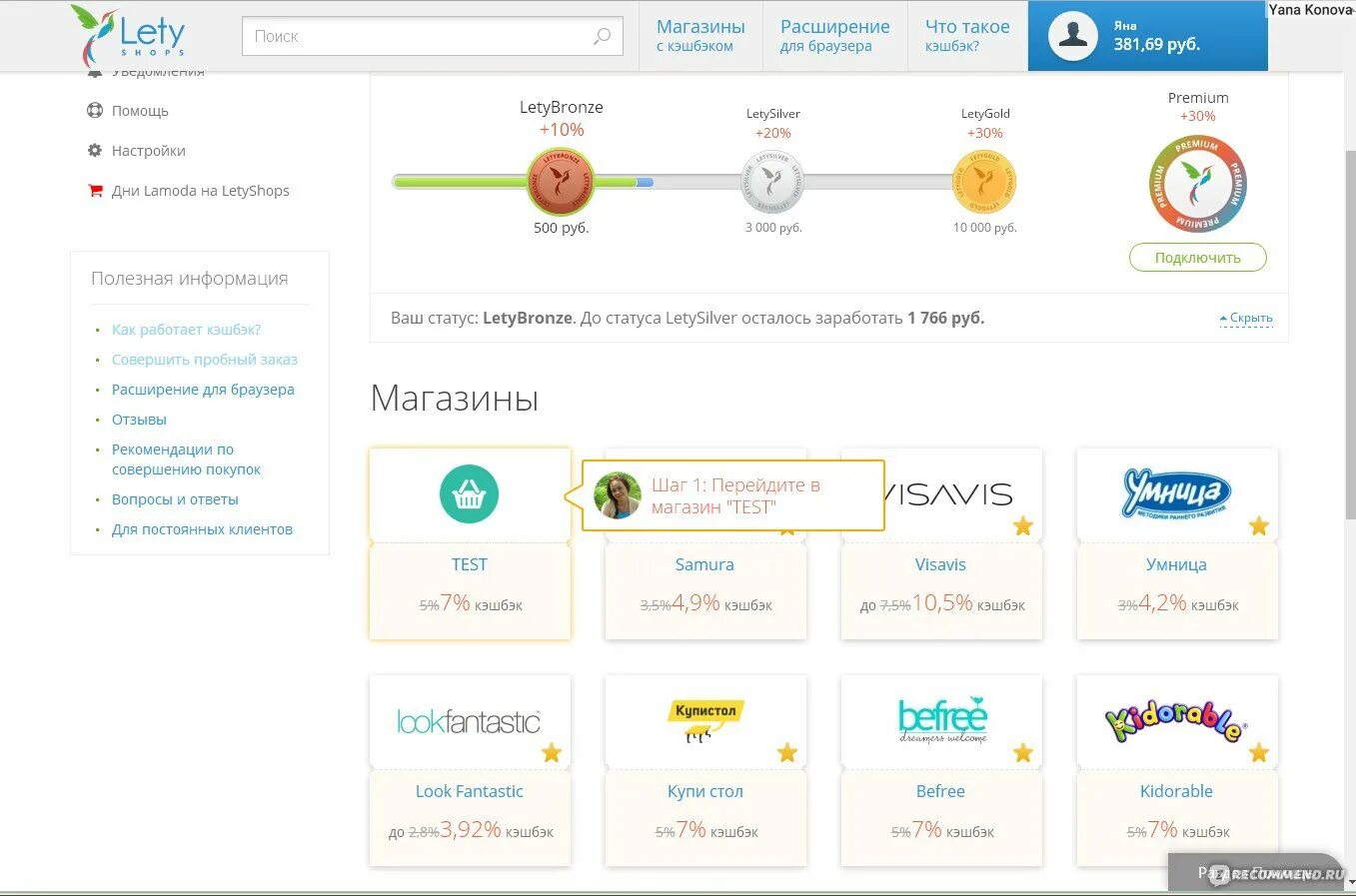The image size is (1356, 896).
Task: Open the Samura shop name link
Action: [704, 564]
